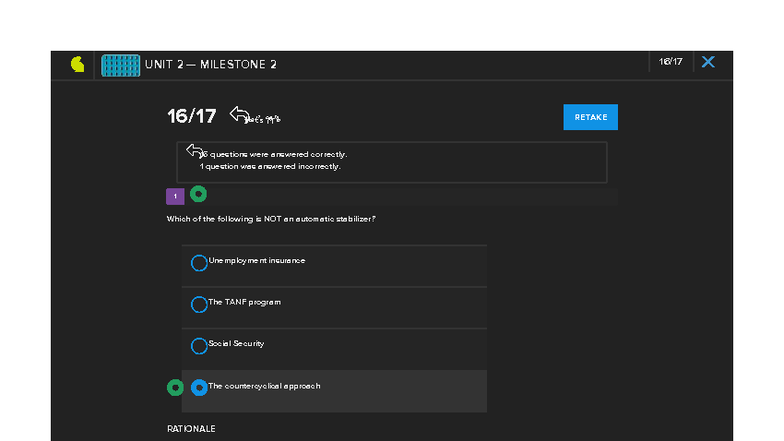The image size is (784, 441).
Task: Click the yellow Sophia logo icon
Action: tap(78, 64)
